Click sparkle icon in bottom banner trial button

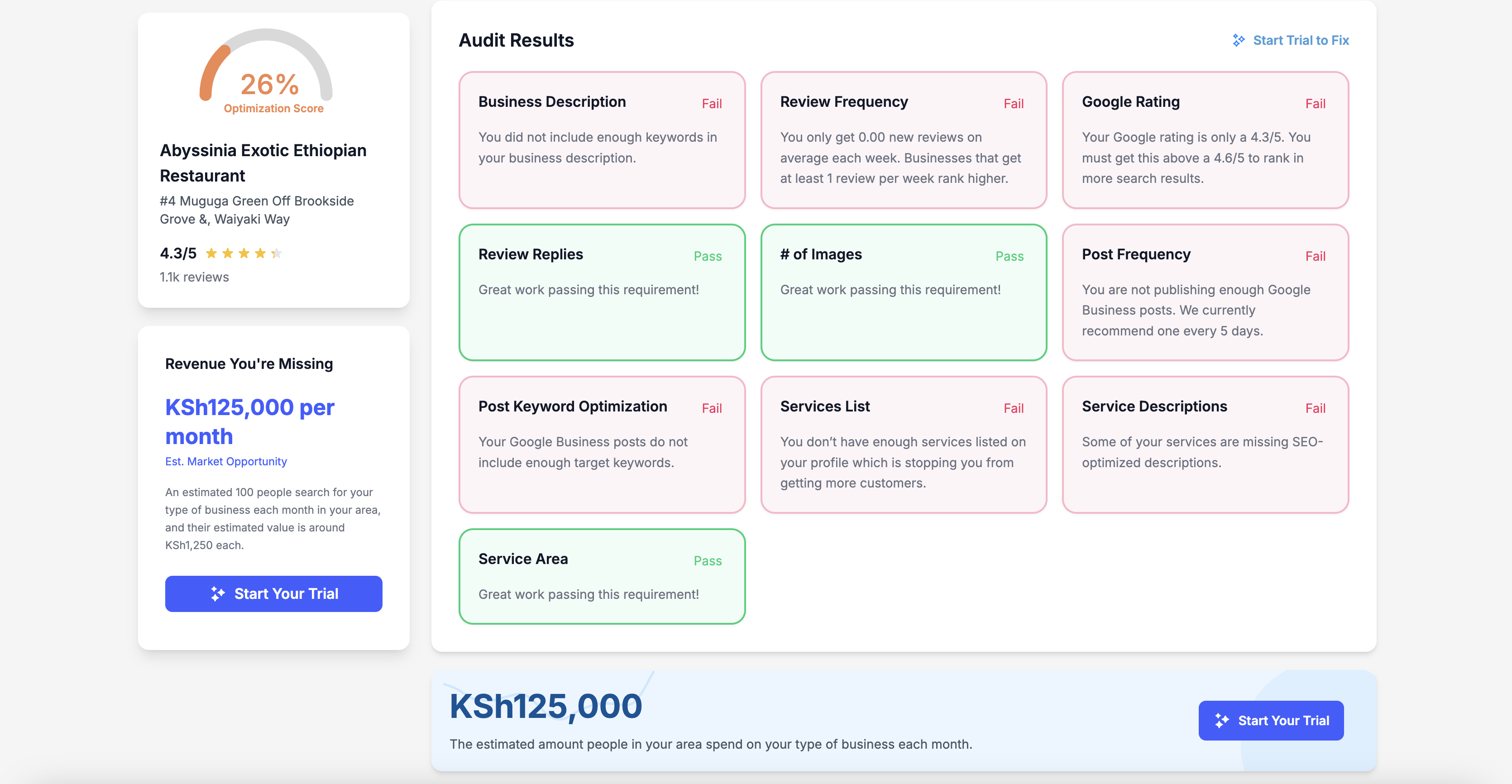click(1222, 721)
